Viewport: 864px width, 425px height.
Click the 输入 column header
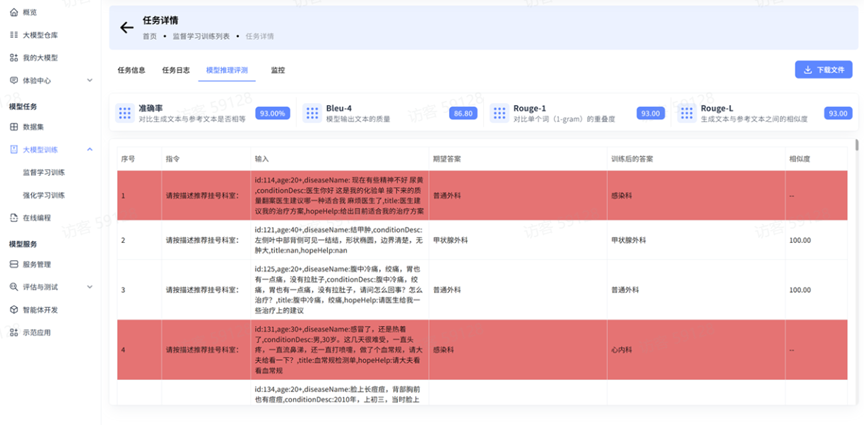(x=261, y=159)
